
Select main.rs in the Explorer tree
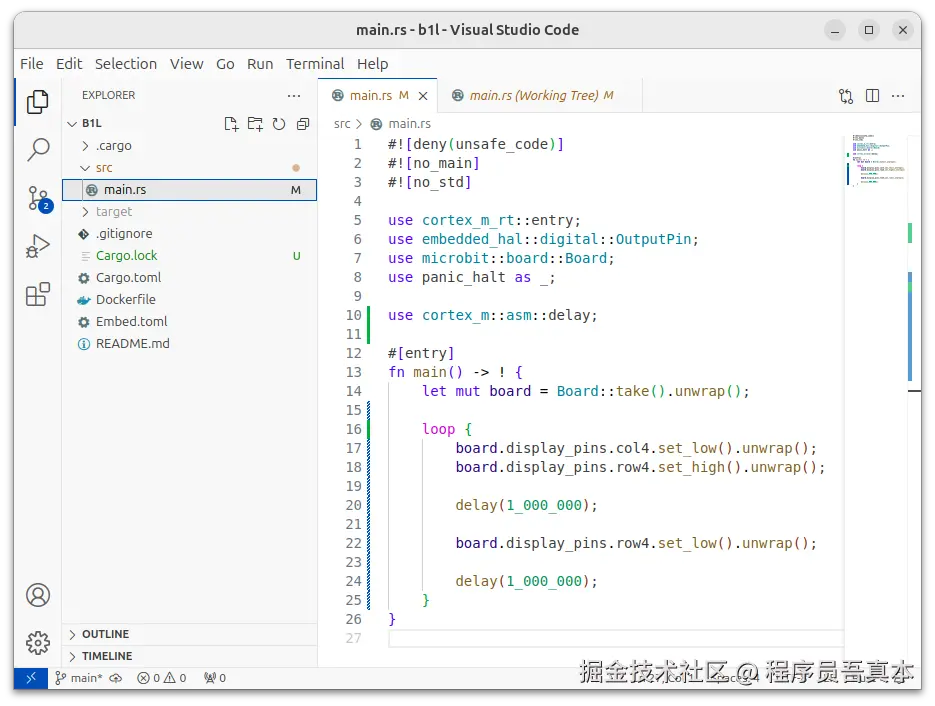(x=190, y=190)
